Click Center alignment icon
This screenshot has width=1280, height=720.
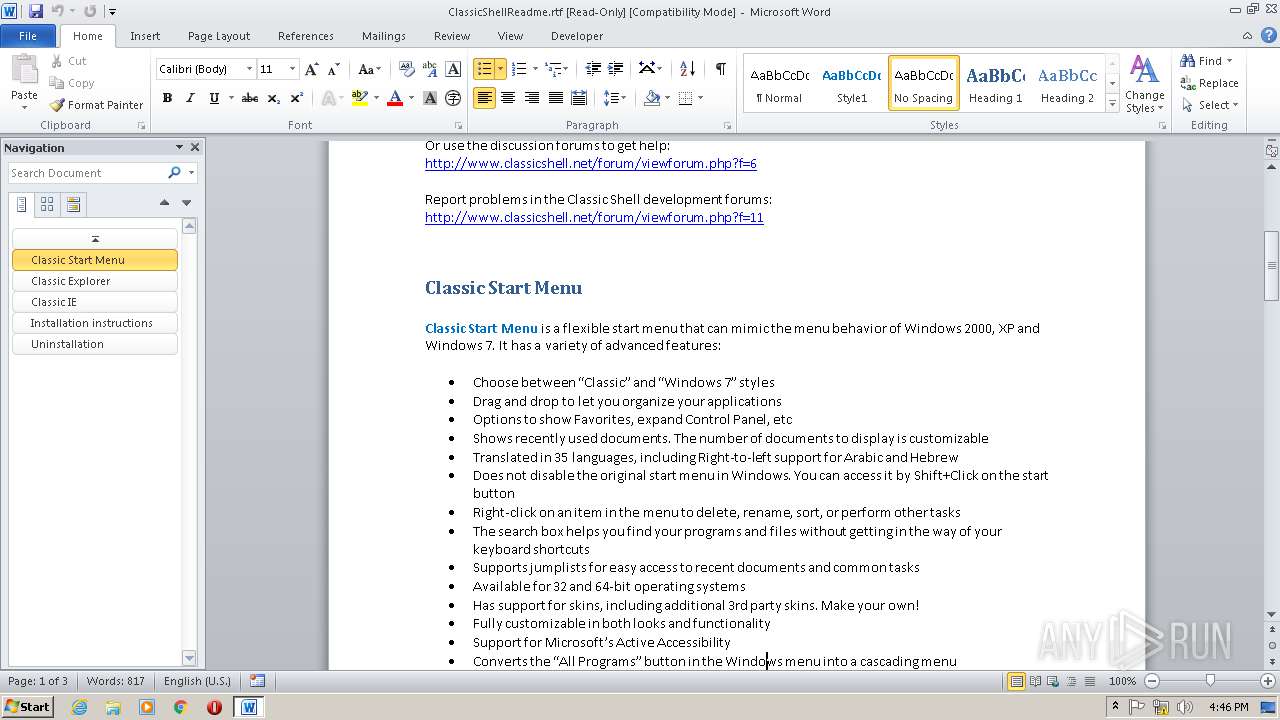tap(508, 98)
